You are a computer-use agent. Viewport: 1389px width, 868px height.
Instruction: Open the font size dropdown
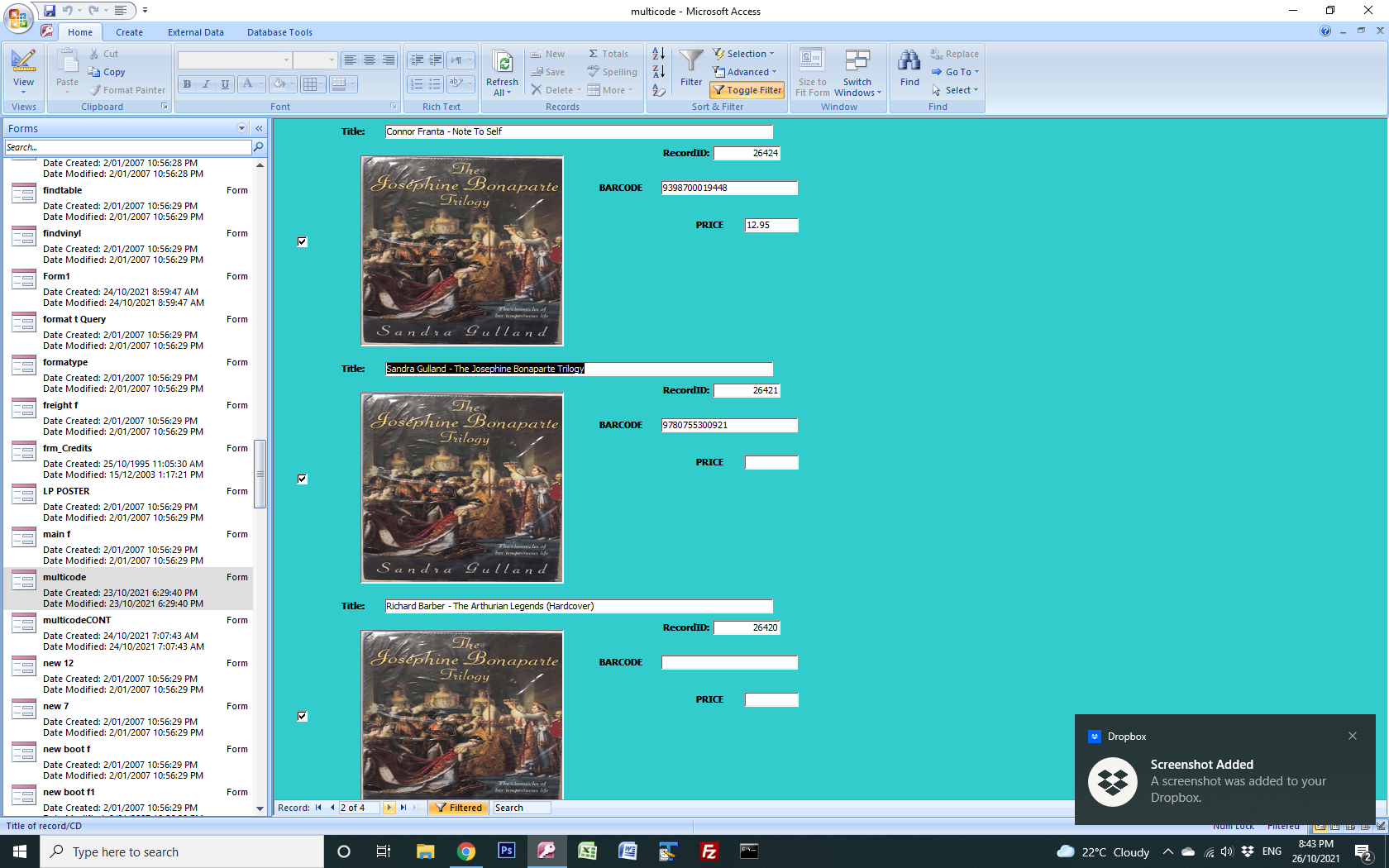coord(332,60)
